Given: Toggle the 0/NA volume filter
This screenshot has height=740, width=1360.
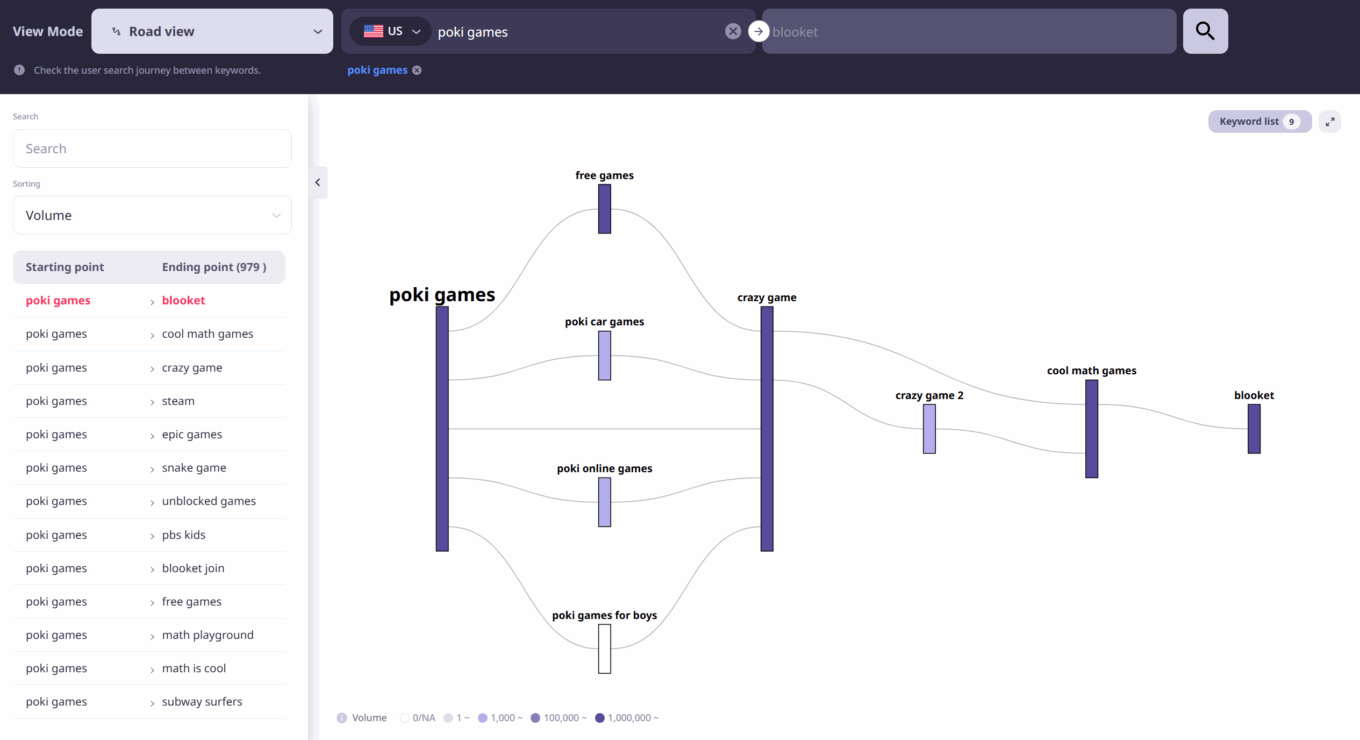Looking at the screenshot, I should (x=404, y=717).
